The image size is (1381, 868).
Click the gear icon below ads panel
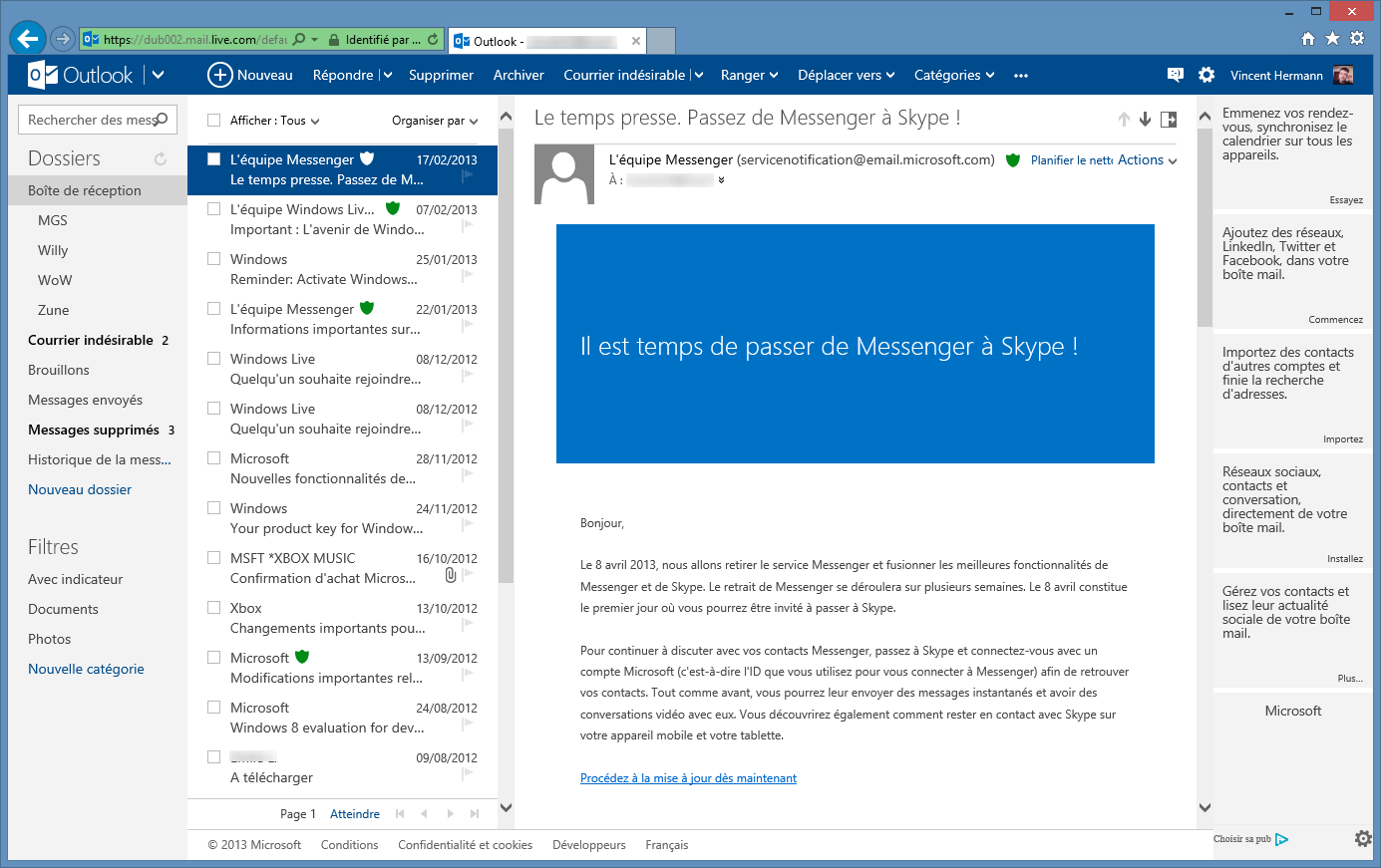[1363, 839]
